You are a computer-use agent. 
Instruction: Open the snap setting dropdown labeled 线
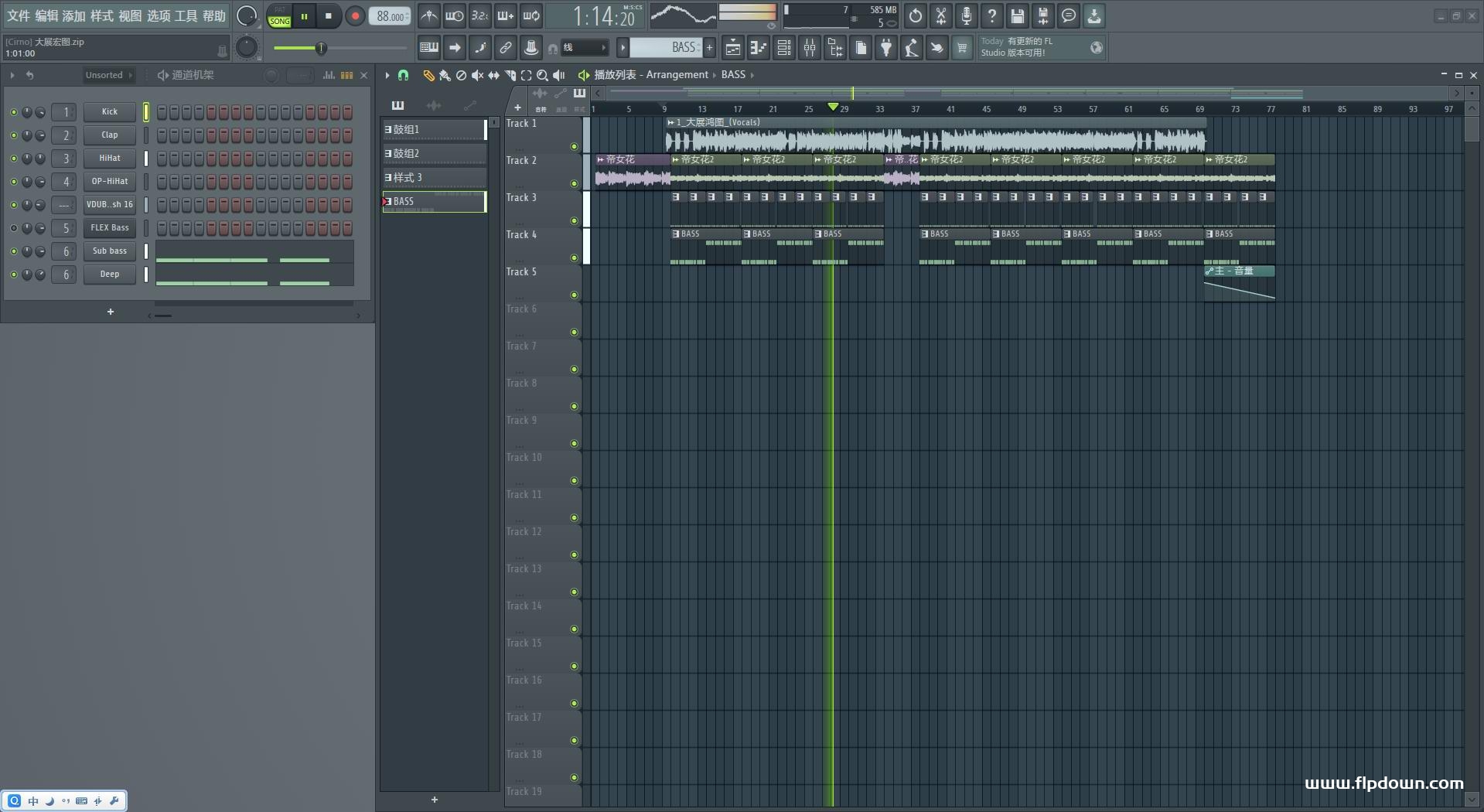click(x=584, y=48)
